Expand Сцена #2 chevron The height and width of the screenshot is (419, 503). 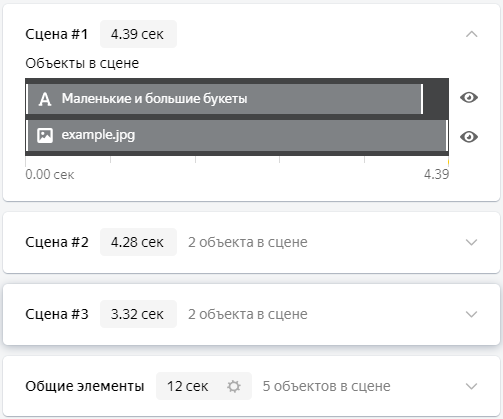click(x=471, y=242)
